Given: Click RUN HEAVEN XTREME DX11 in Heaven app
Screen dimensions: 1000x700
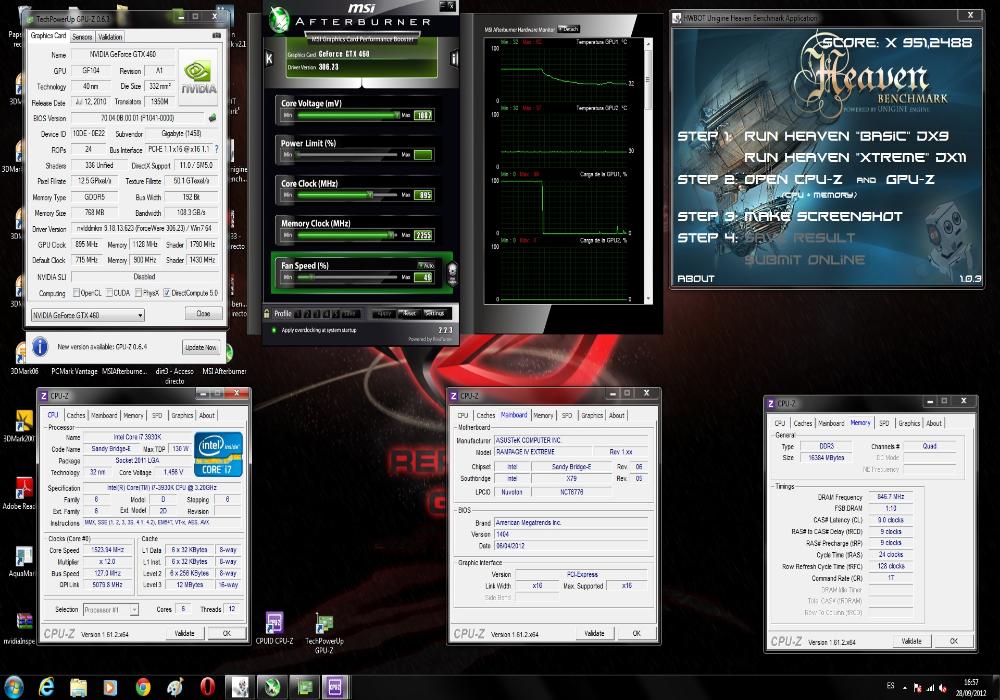Looking at the screenshot, I should pos(855,157).
